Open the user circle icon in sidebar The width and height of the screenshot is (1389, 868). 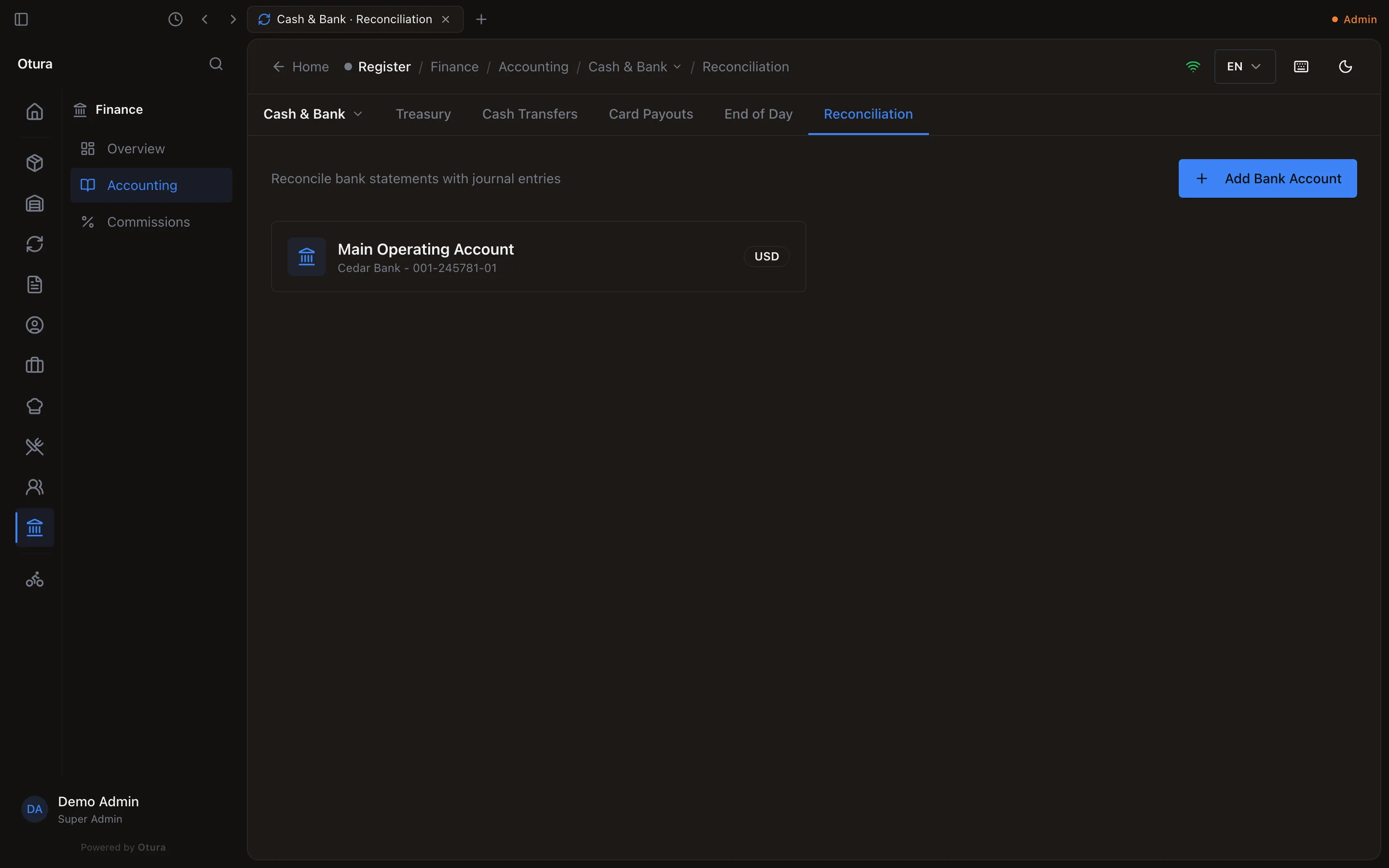pyautogui.click(x=34, y=325)
